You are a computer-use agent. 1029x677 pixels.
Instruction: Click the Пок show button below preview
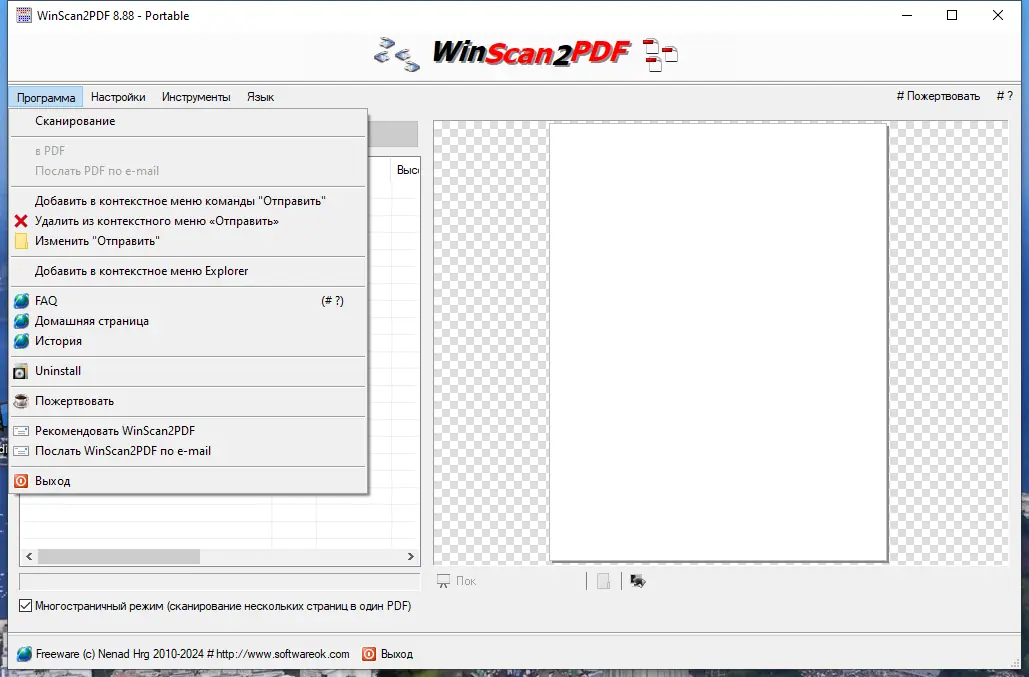457,581
